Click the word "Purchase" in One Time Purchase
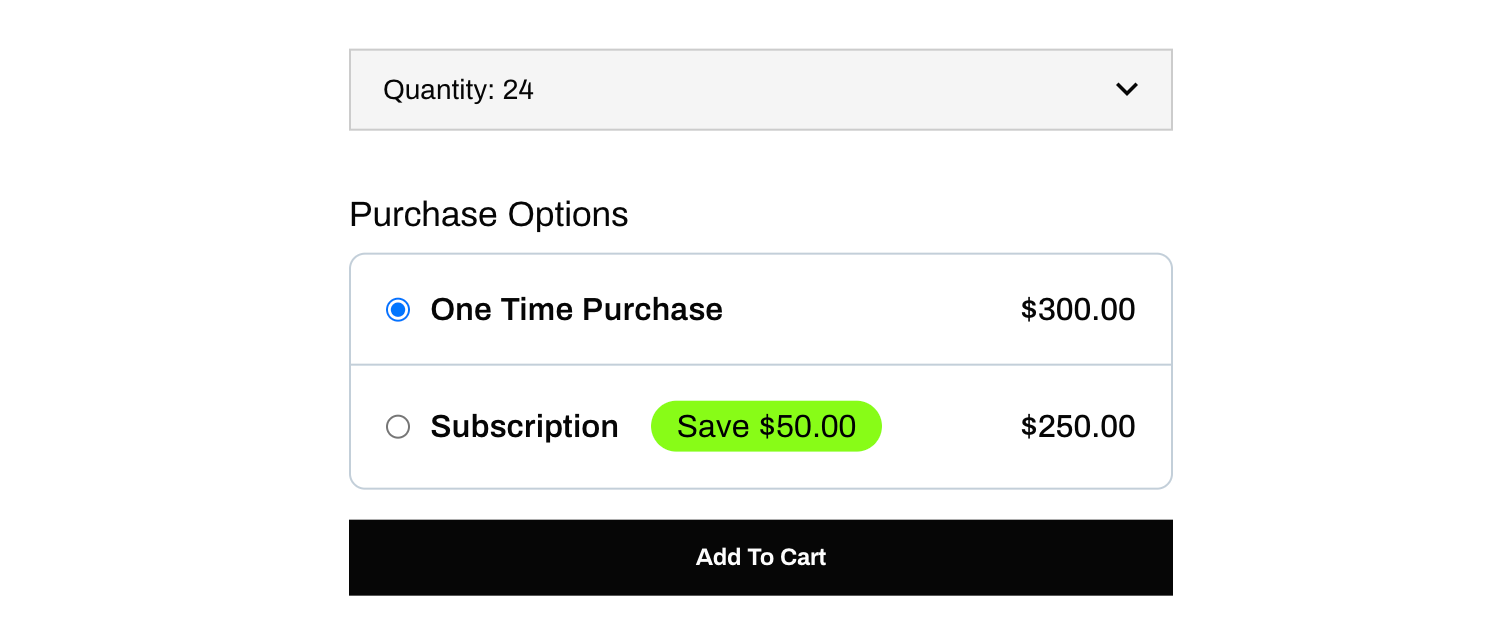 (652, 310)
